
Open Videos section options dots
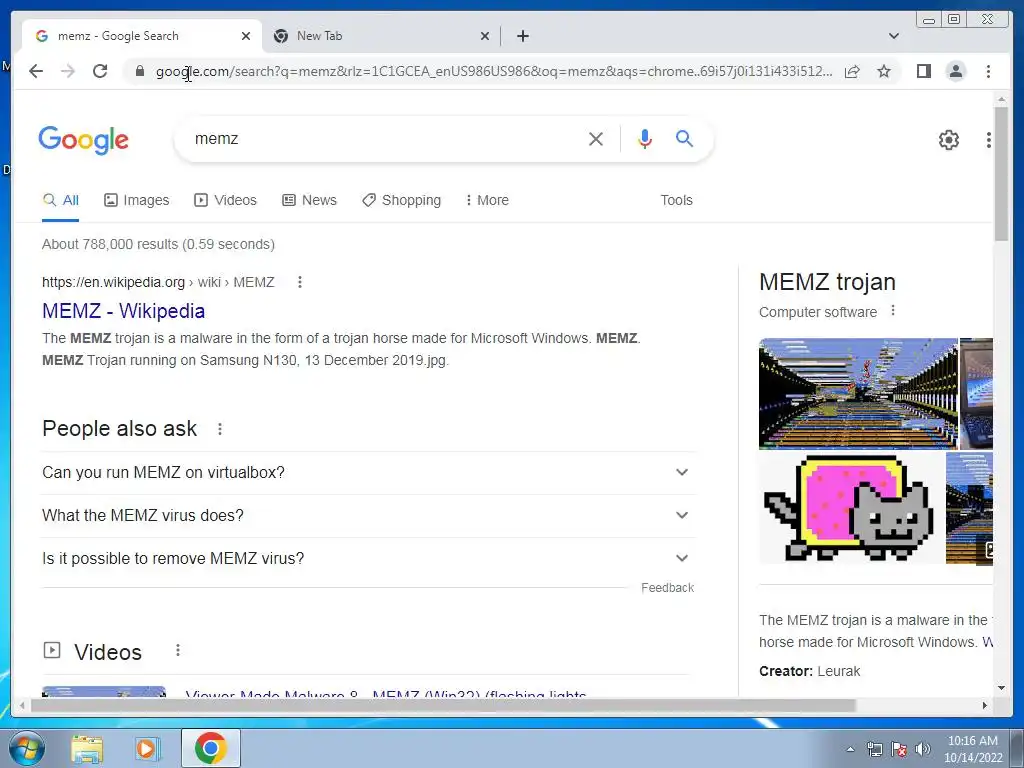(x=178, y=650)
